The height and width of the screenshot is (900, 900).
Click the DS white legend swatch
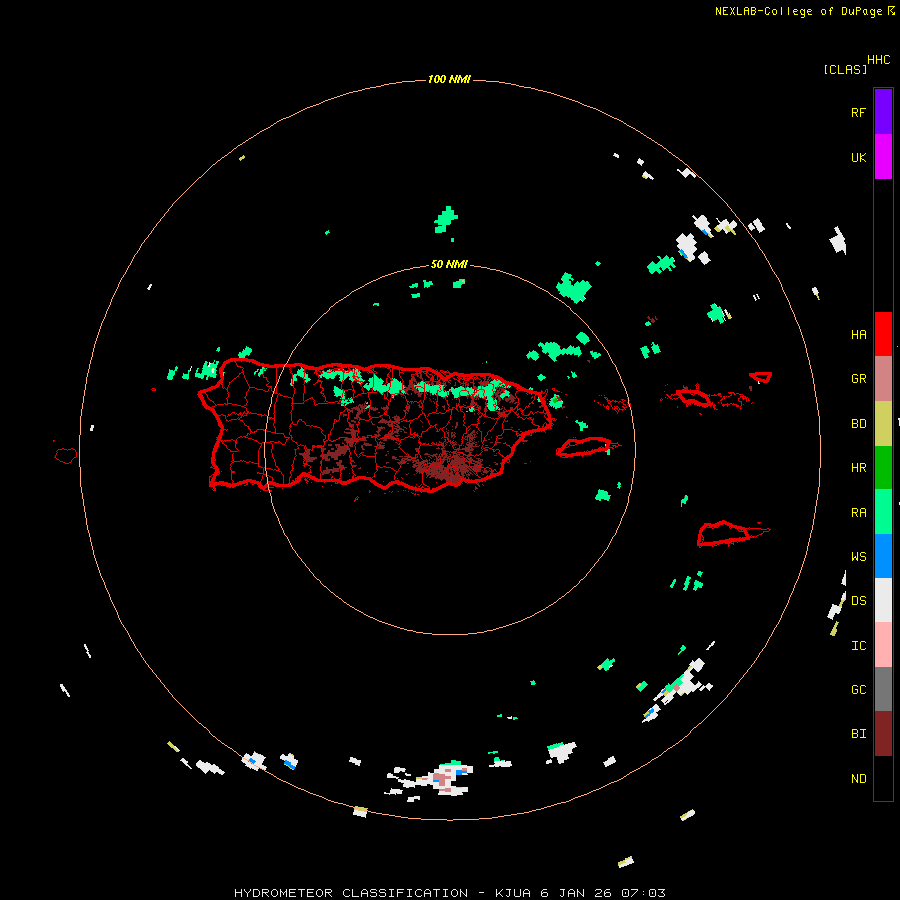coord(883,600)
